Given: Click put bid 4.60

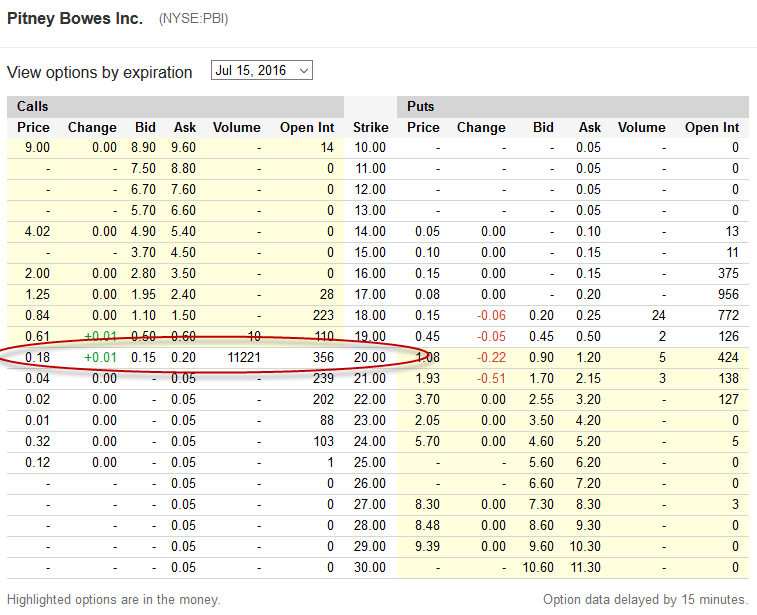Looking at the screenshot, I should click(x=541, y=441).
